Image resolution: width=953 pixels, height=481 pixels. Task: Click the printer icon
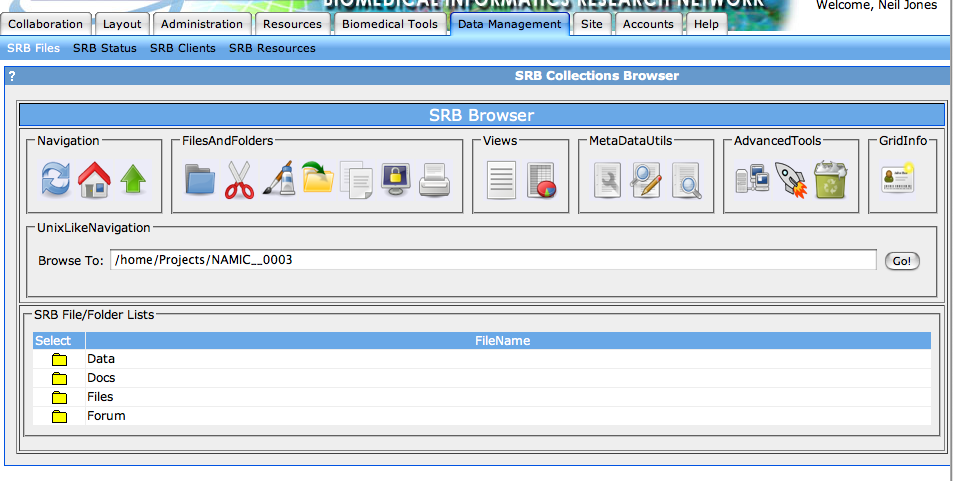coord(435,181)
